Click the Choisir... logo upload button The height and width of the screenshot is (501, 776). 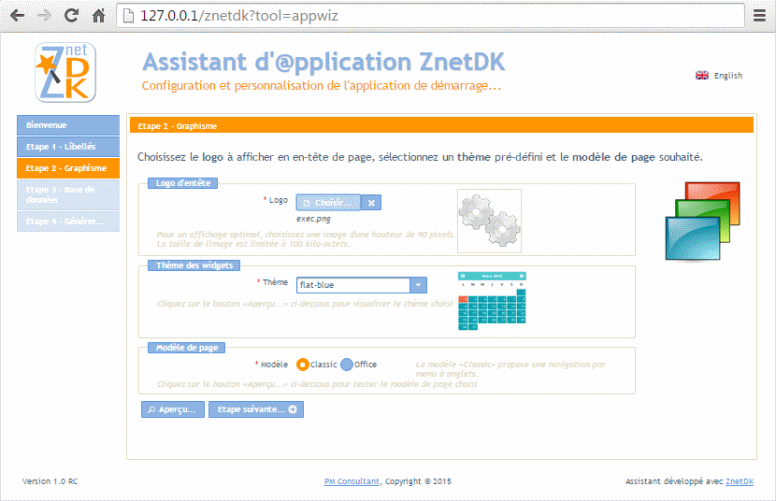[x=329, y=202]
